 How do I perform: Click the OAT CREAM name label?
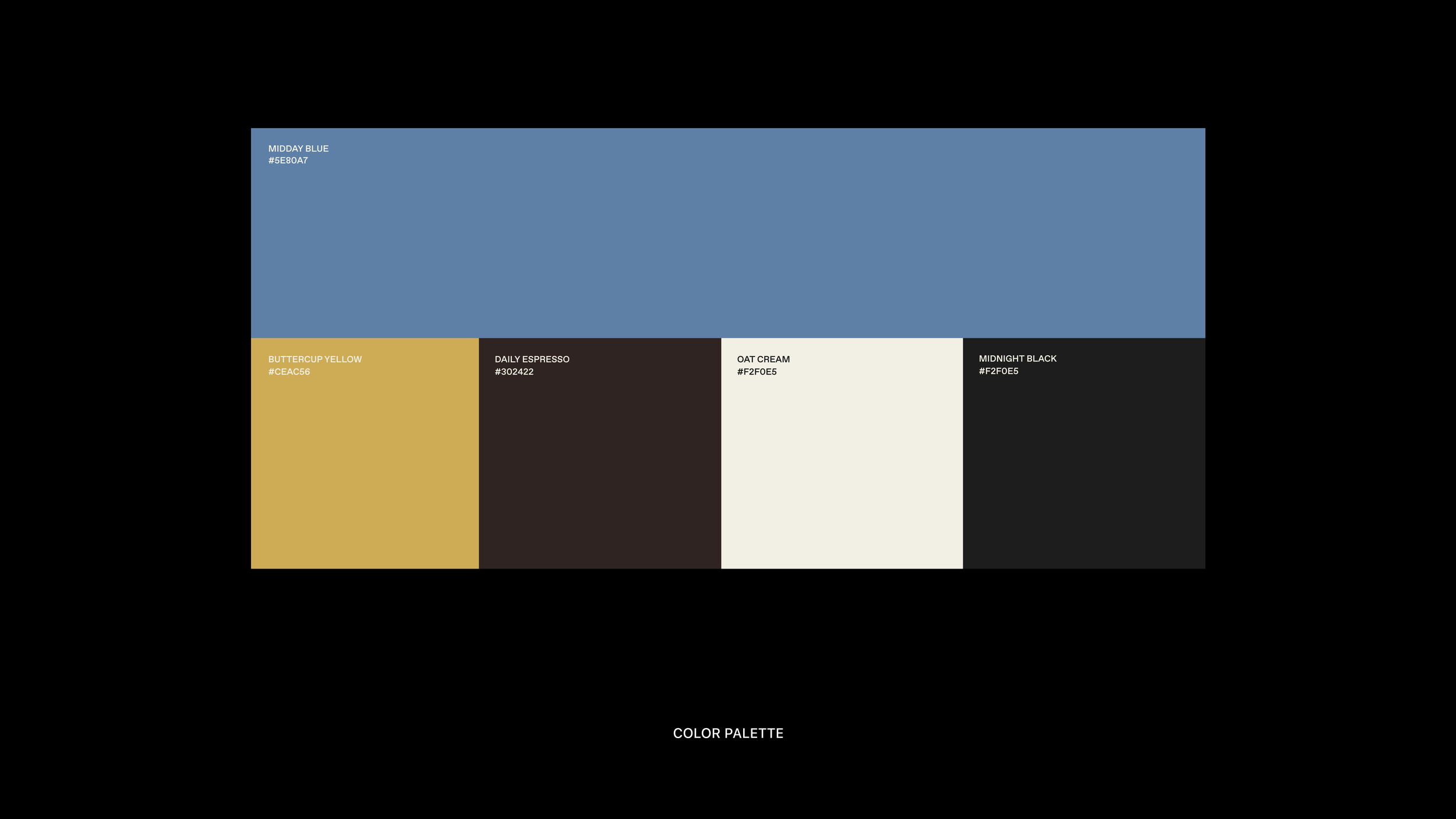pyautogui.click(x=763, y=359)
